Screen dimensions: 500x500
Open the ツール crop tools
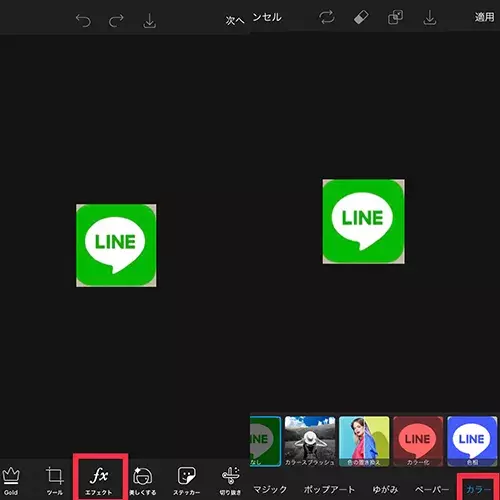coord(54,481)
